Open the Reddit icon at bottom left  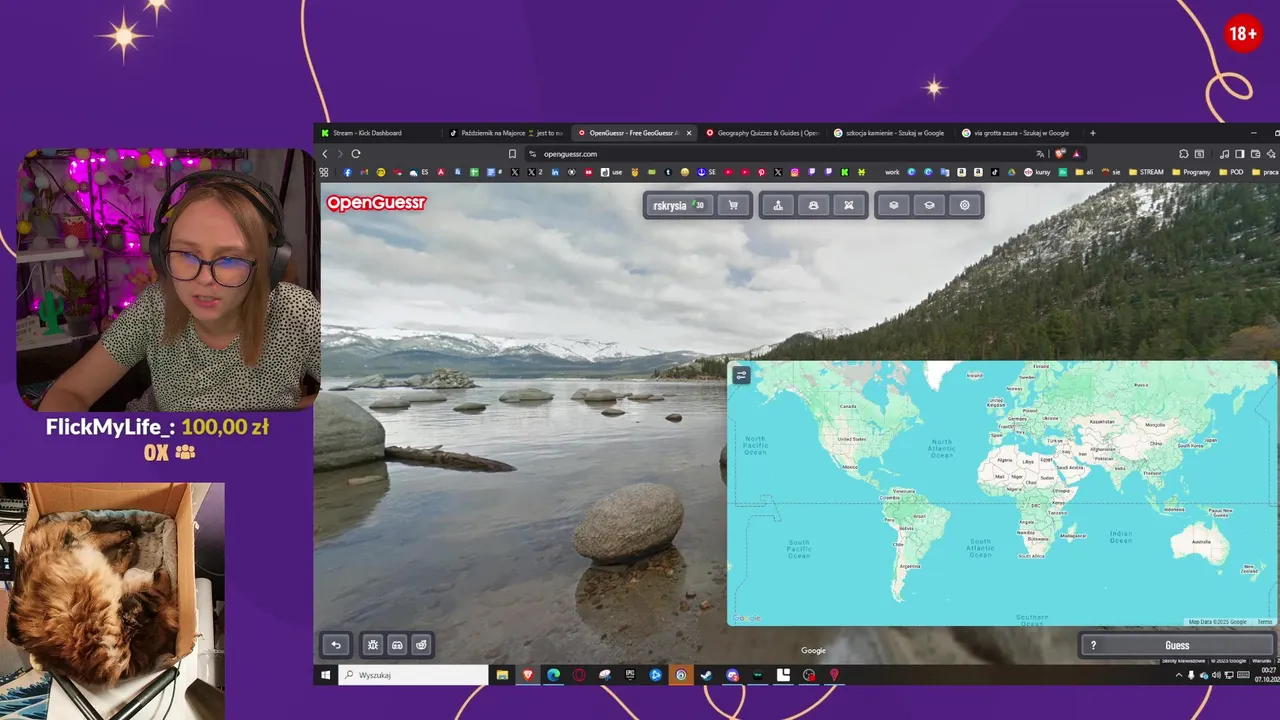[x=421, y=645]
